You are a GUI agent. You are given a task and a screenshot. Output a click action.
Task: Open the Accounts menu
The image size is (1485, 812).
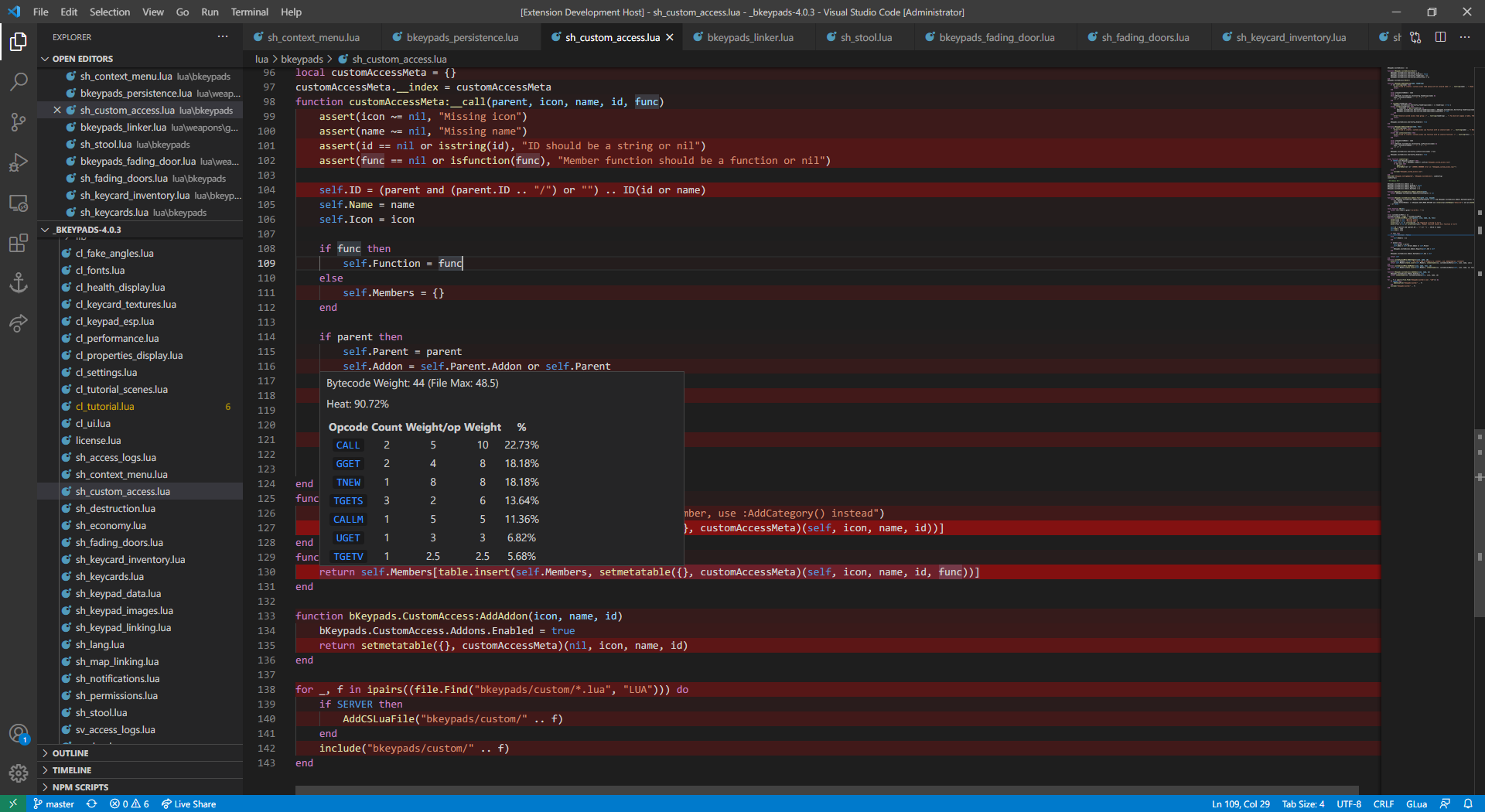19,733
